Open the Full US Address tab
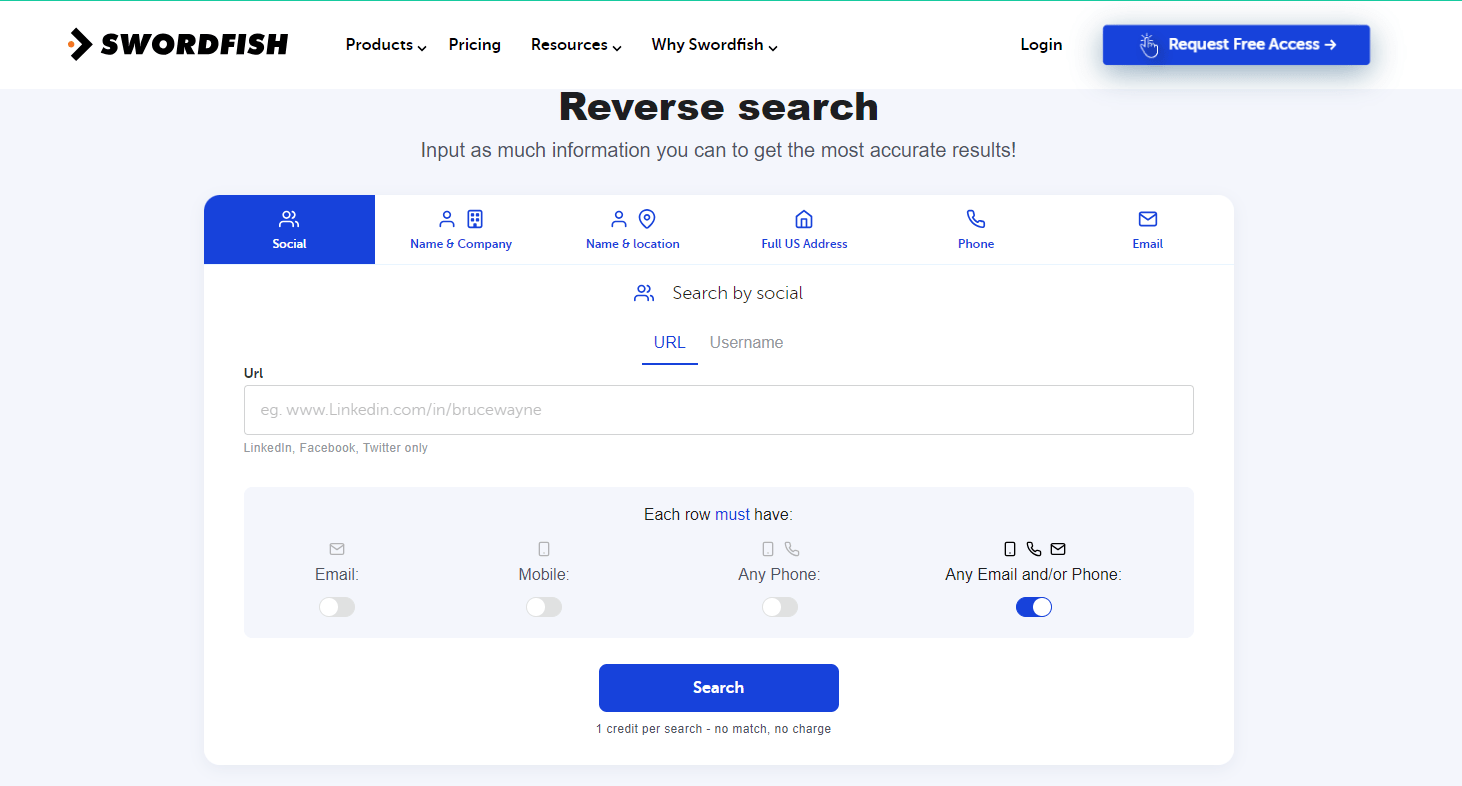Screen dimensions: 1462x786 tap(804, 230)
